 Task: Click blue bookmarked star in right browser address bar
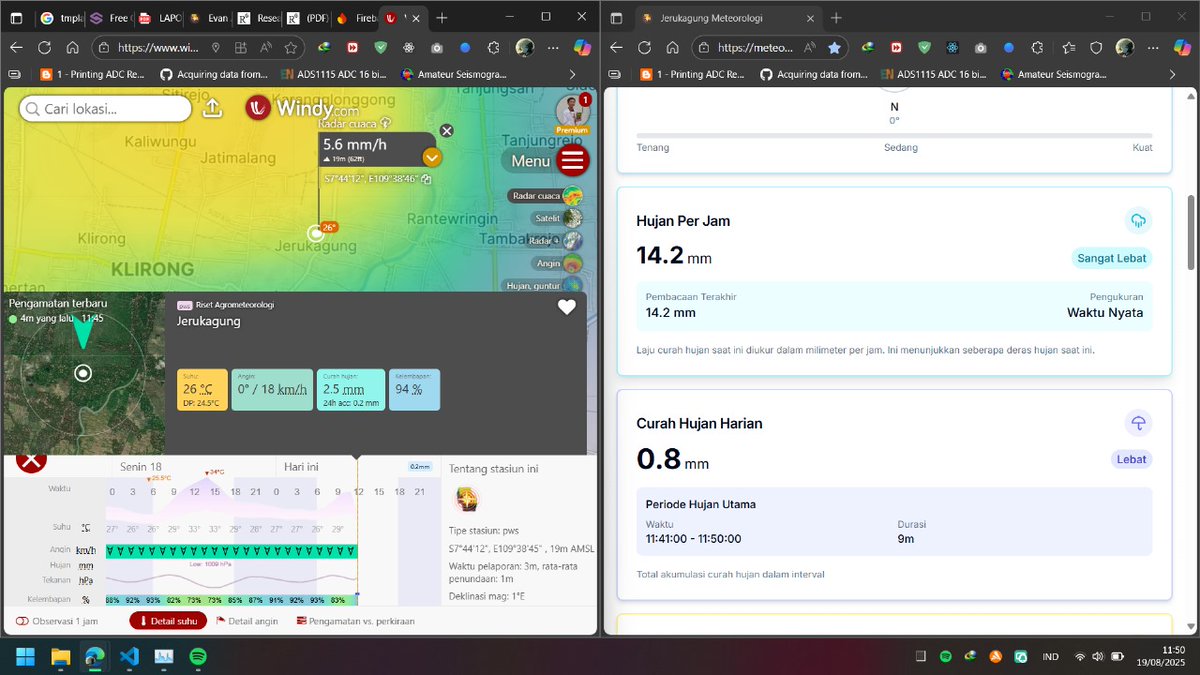[834, 47]
